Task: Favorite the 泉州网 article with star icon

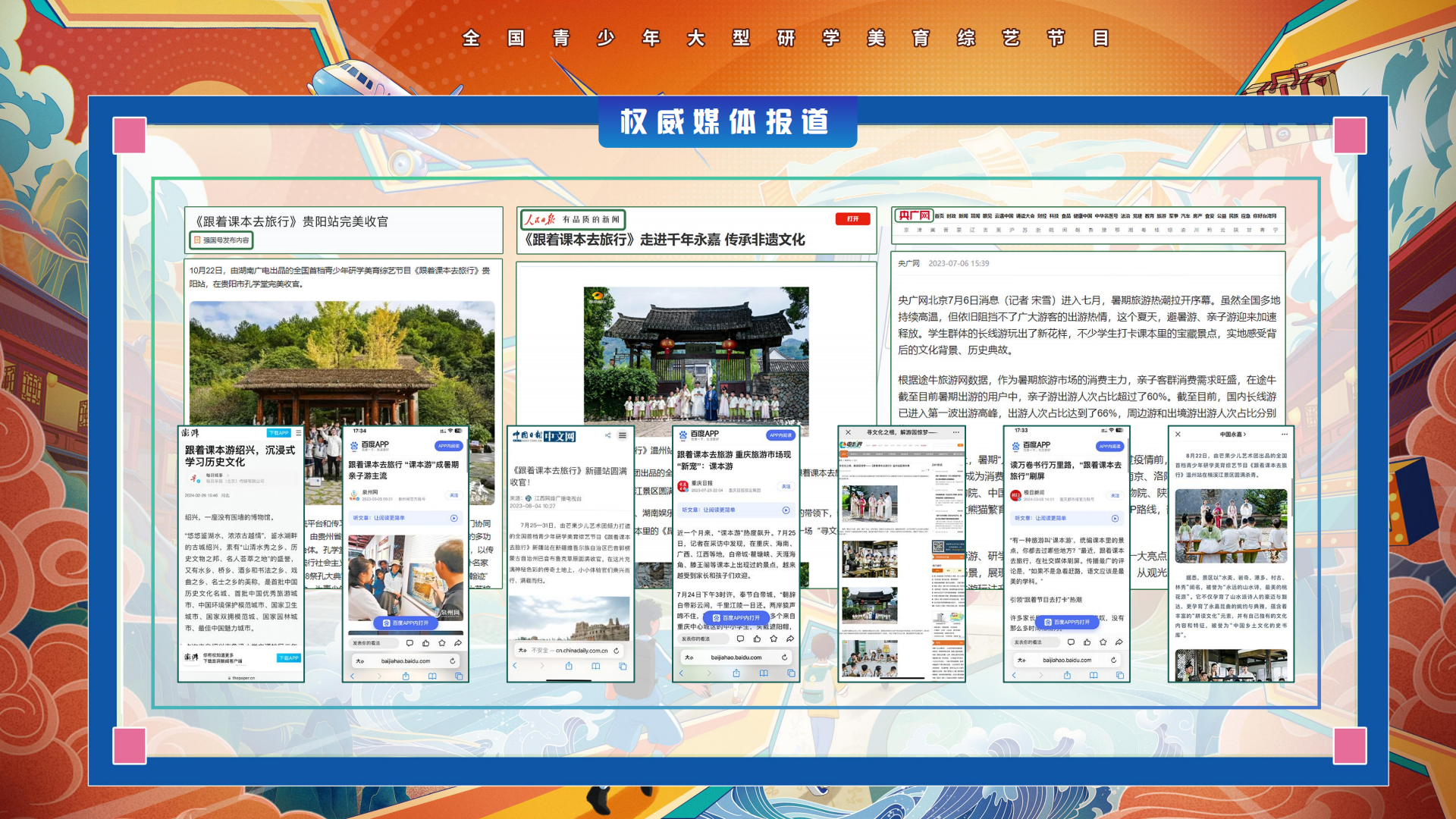Action: click(442, 642)
